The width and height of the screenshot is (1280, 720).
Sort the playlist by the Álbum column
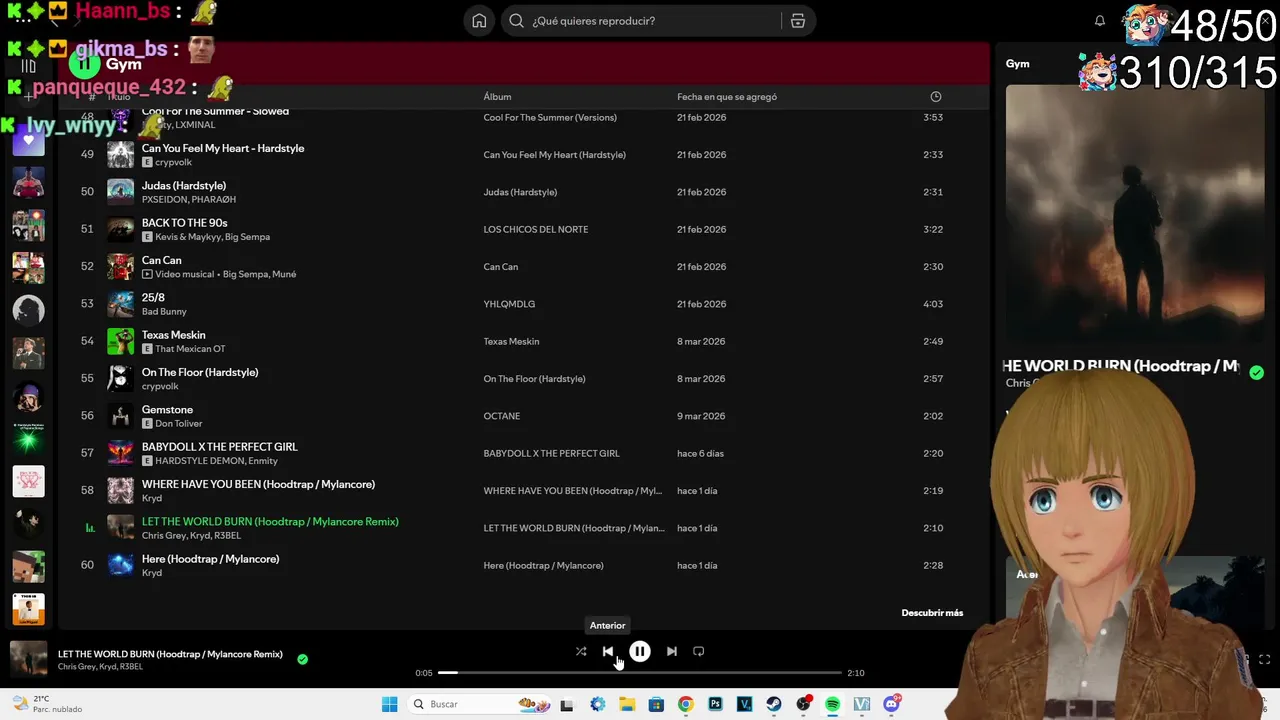click(497, 97)
